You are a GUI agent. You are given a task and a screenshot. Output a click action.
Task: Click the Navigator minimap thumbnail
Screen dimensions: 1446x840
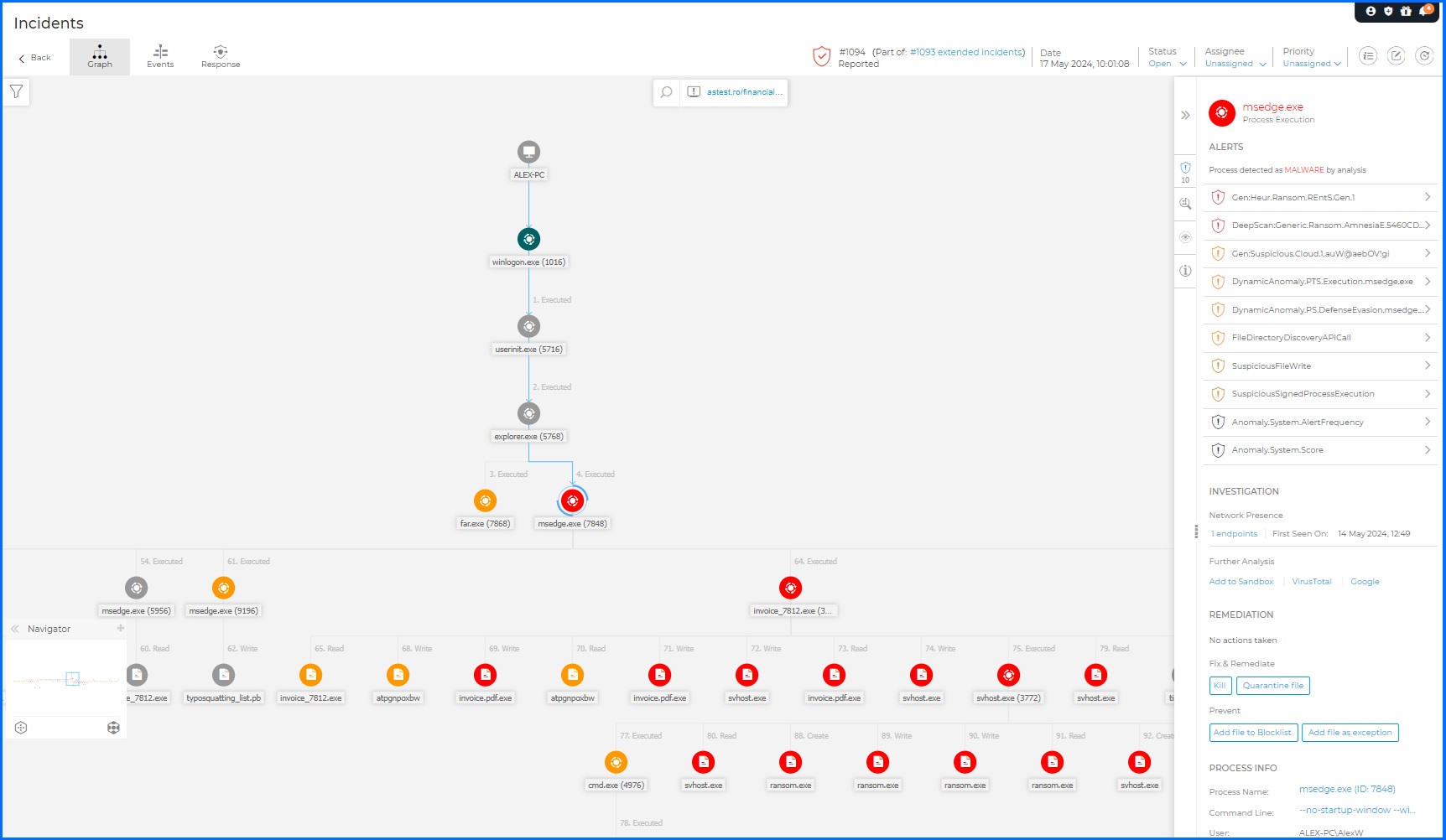click(65, 679)
